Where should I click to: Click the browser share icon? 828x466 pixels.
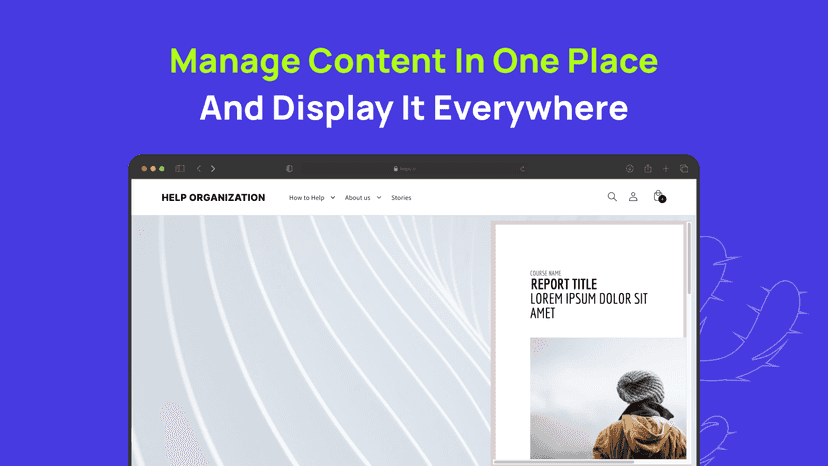tap(648, 169)
